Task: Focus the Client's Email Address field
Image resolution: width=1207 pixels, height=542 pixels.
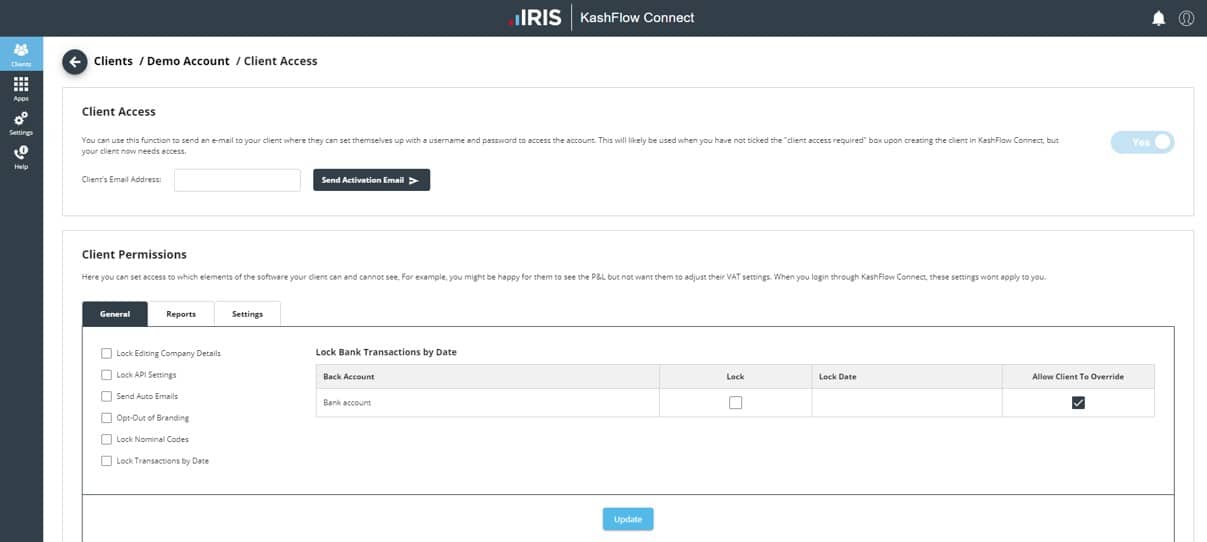Action: coord(237,180)
